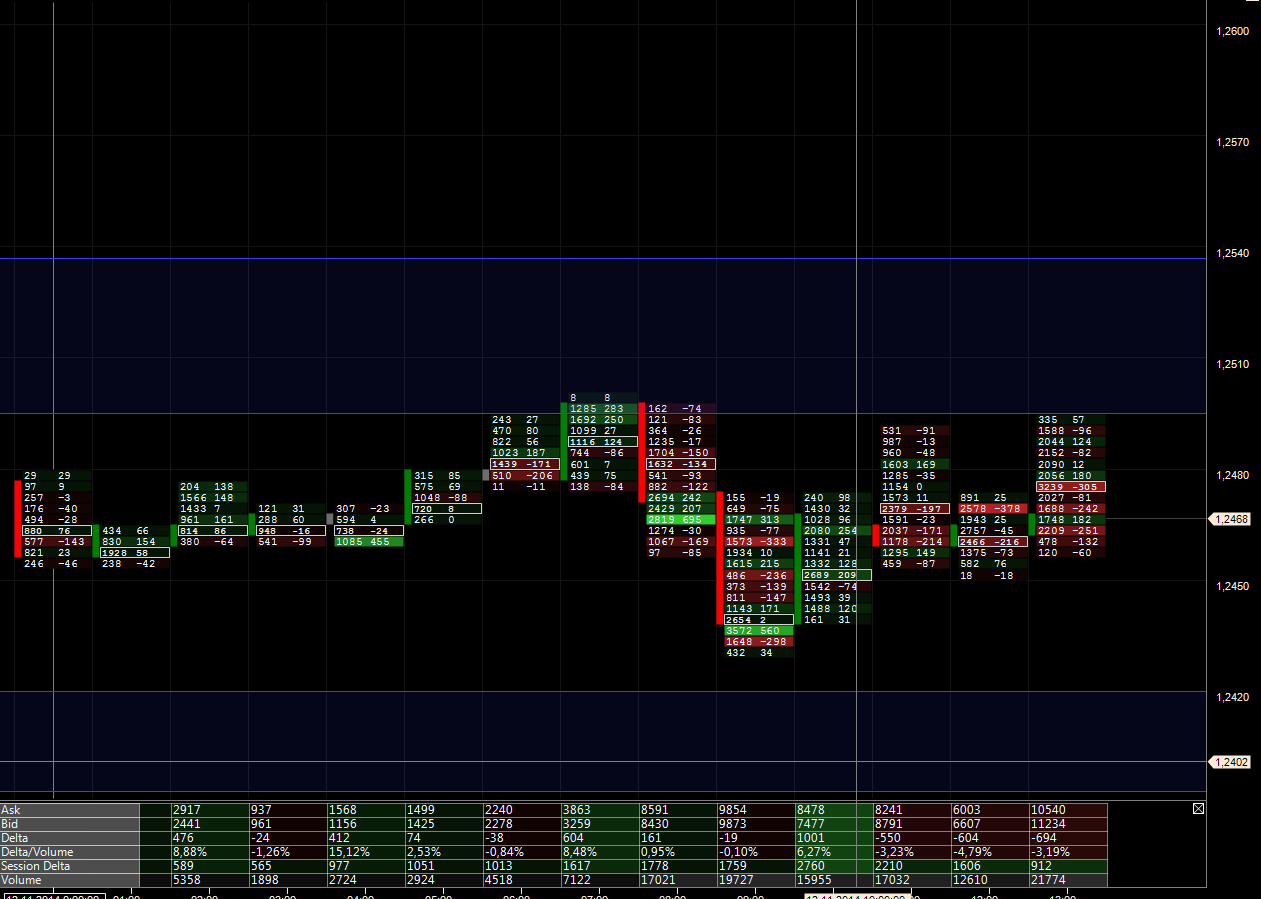Viewport: 1261px width, 899px height.
Task: Click the outlined cell 1928 58
Action: coord(135,553)
